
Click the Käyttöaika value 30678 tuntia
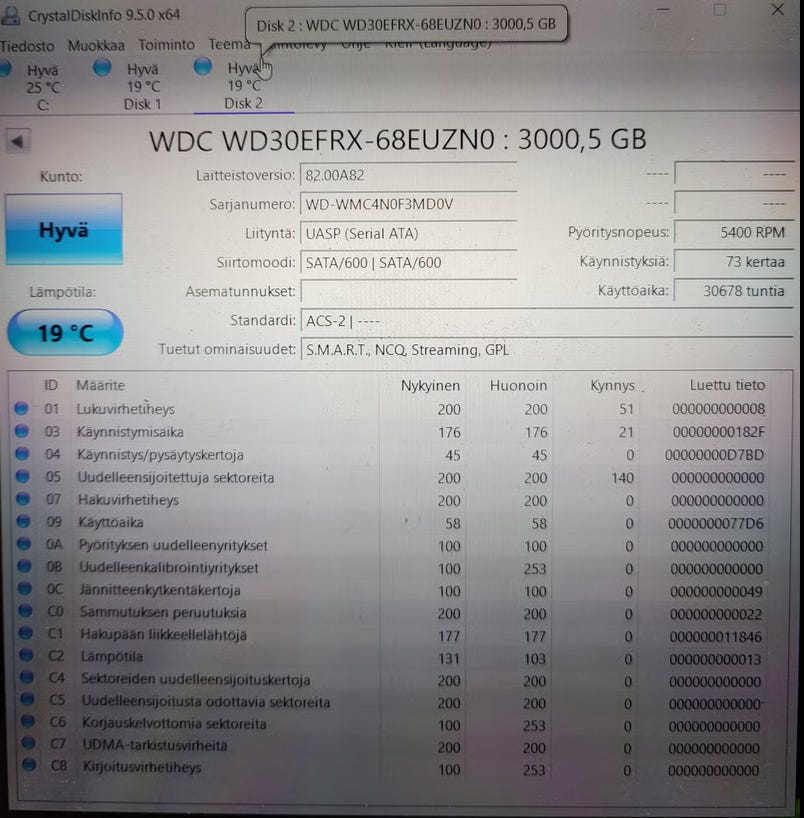pyautogui.click(x=734, y=291)
